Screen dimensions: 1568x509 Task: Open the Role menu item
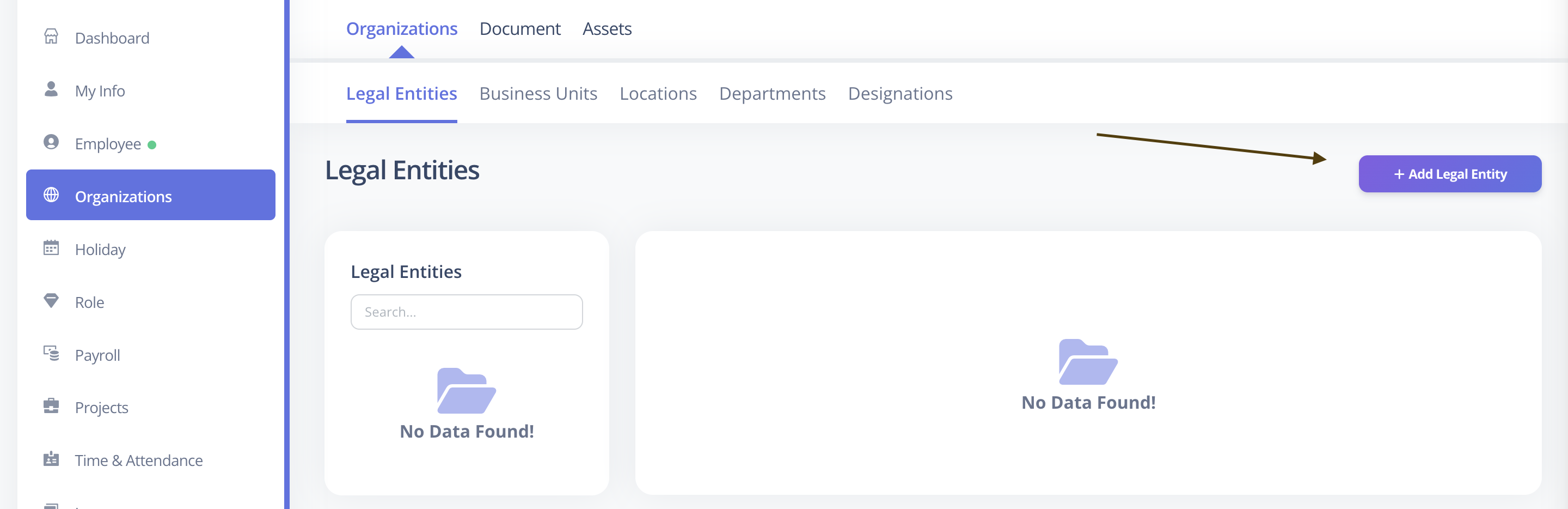(x=150, y=302)
